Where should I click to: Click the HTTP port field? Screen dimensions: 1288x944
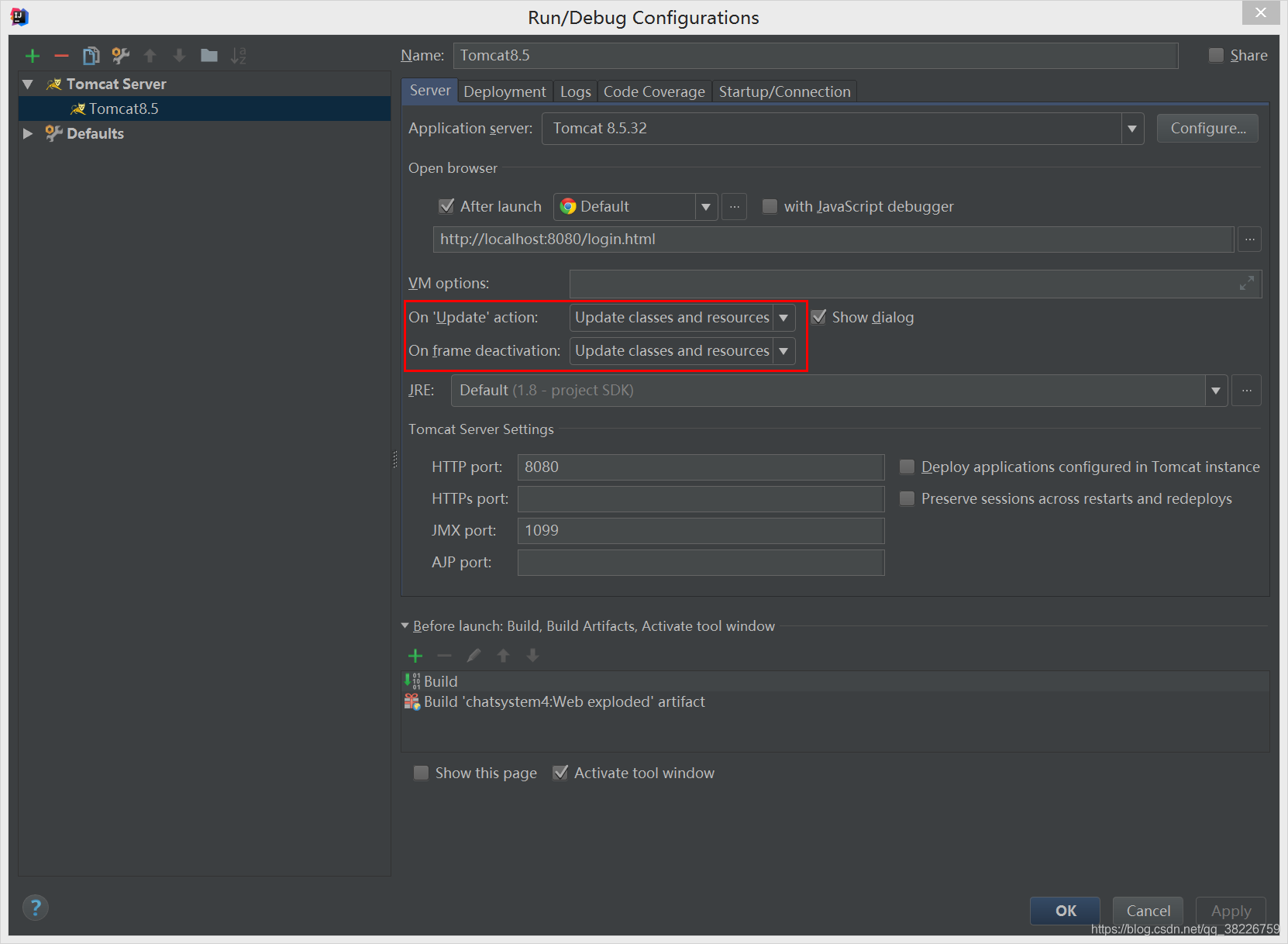click(x=701, y=467)
